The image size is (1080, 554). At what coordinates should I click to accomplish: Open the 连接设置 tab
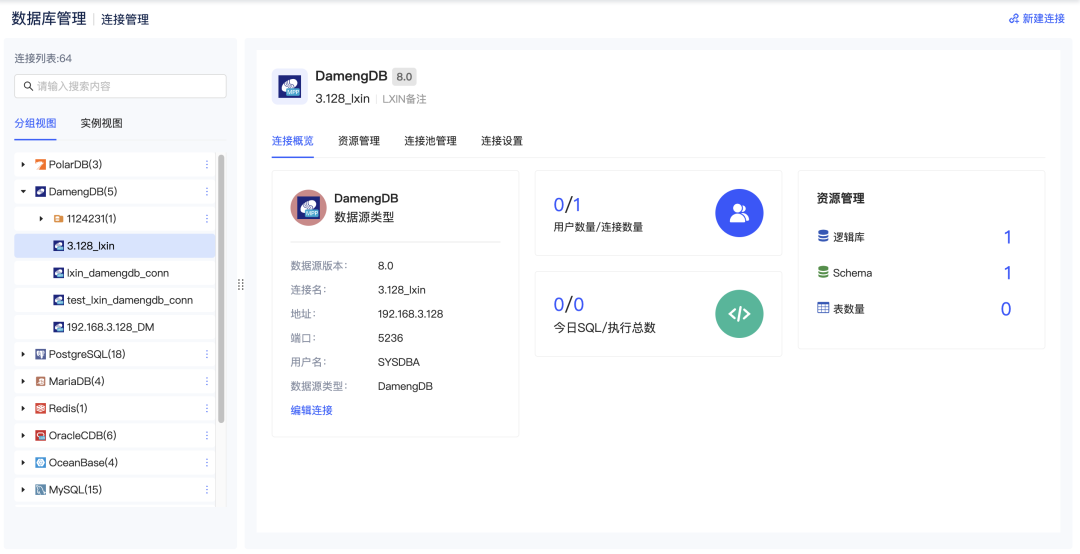[x=502, y=141]
